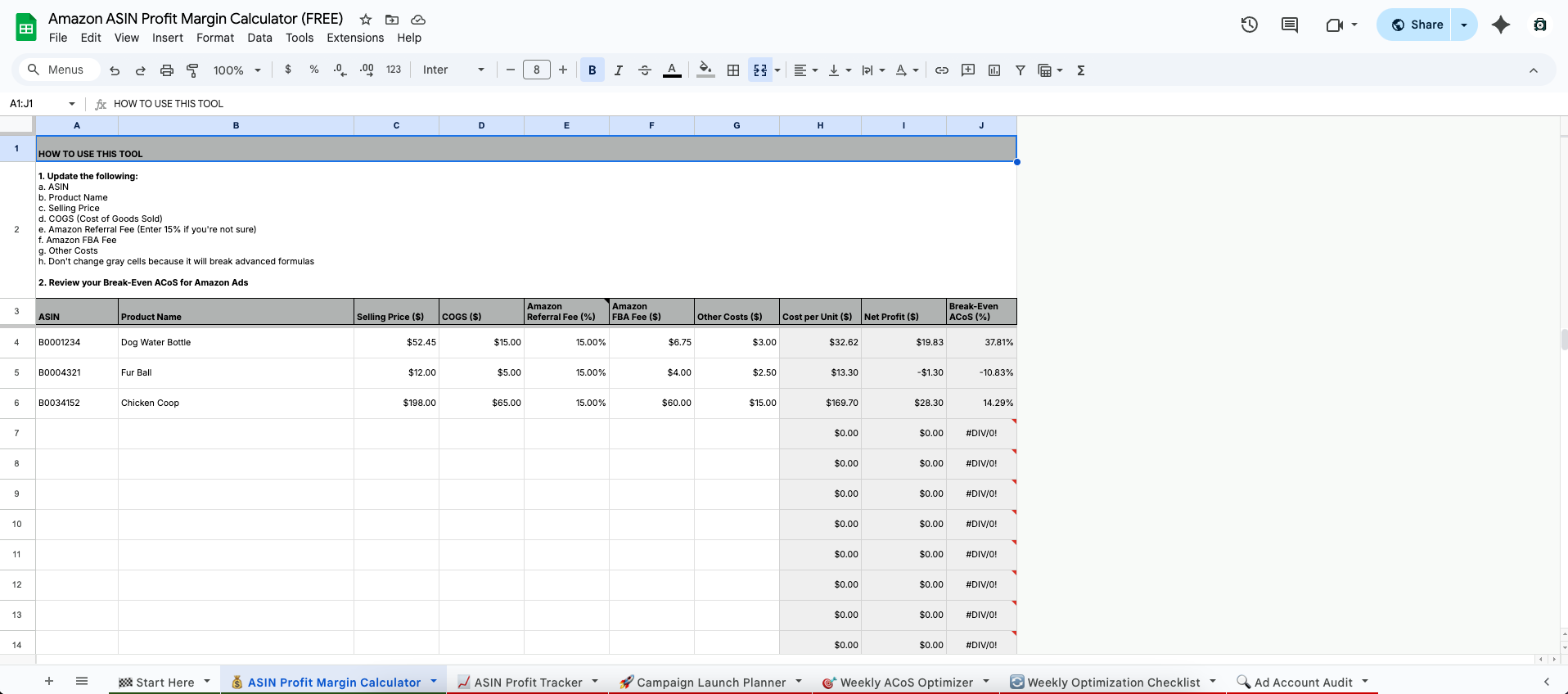This screenshot has height=694, width=1568.
Task: Decrease font size with minus button
Action: tap(511, 70)
